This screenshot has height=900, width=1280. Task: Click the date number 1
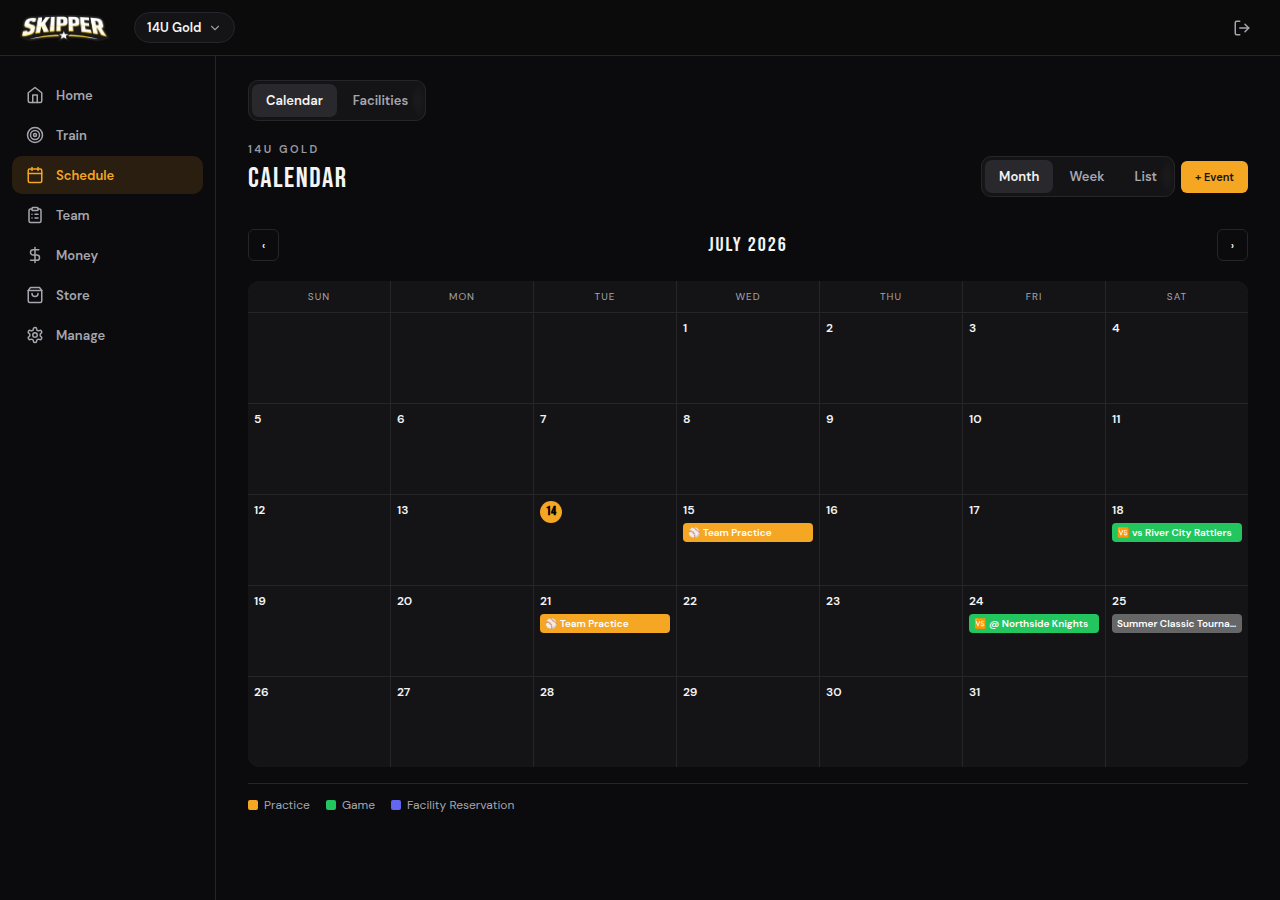tap(685, 328)
